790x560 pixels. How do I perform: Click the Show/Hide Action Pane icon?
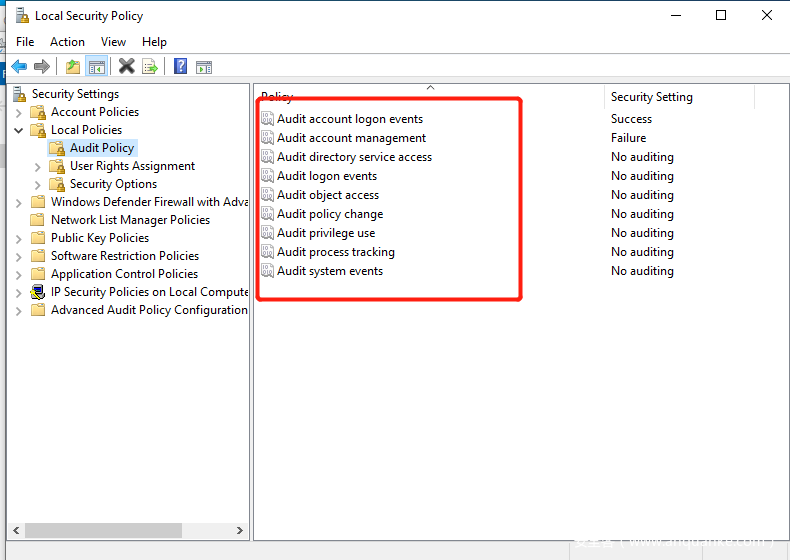pyautogui.click(x=204, y=67)
